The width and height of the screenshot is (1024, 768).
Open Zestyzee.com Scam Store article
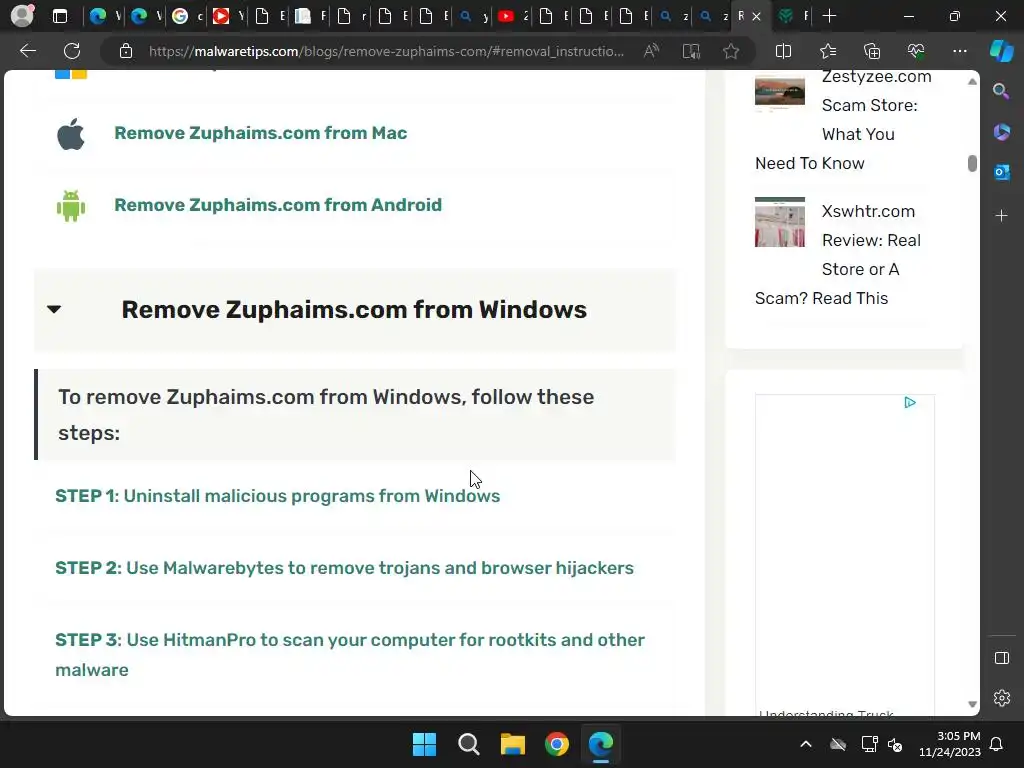[x=843, y=120]
